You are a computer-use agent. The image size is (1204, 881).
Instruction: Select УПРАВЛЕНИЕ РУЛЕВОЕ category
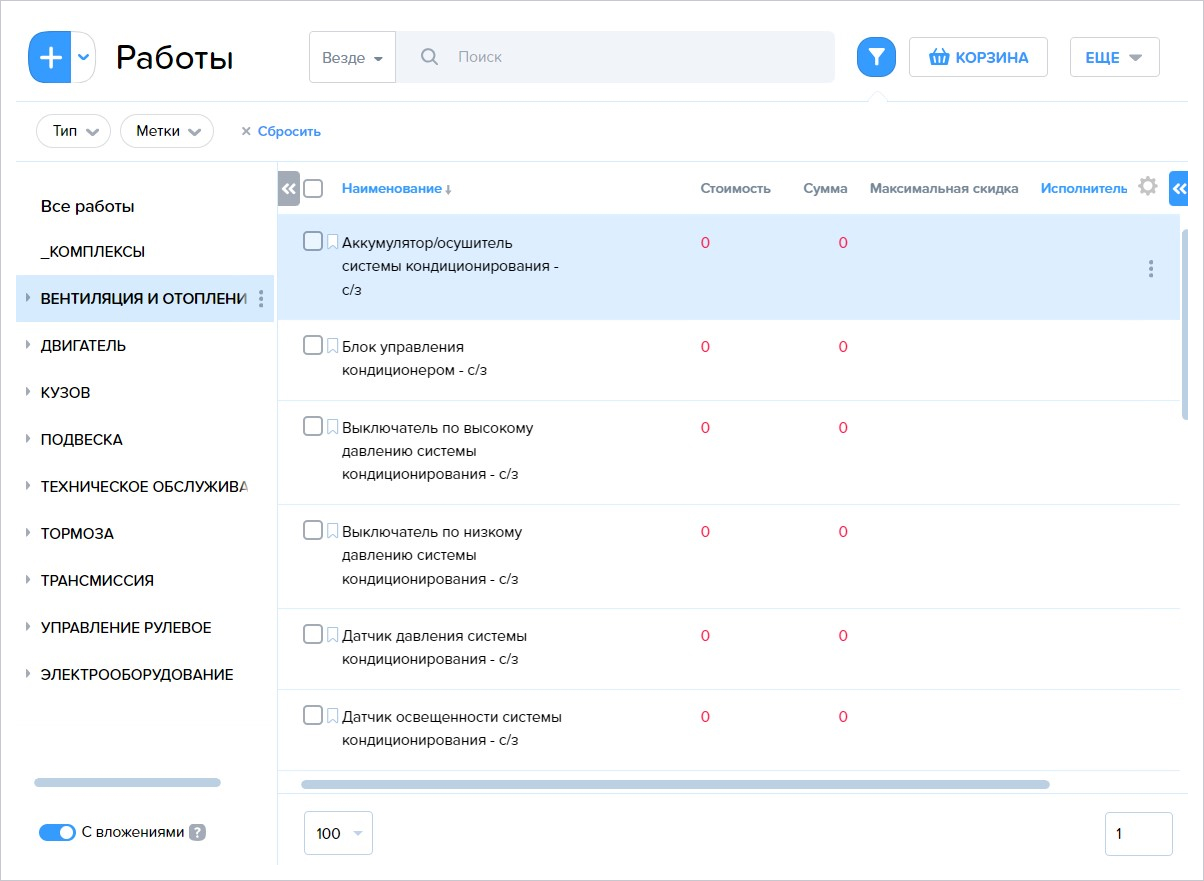point(126,627)
